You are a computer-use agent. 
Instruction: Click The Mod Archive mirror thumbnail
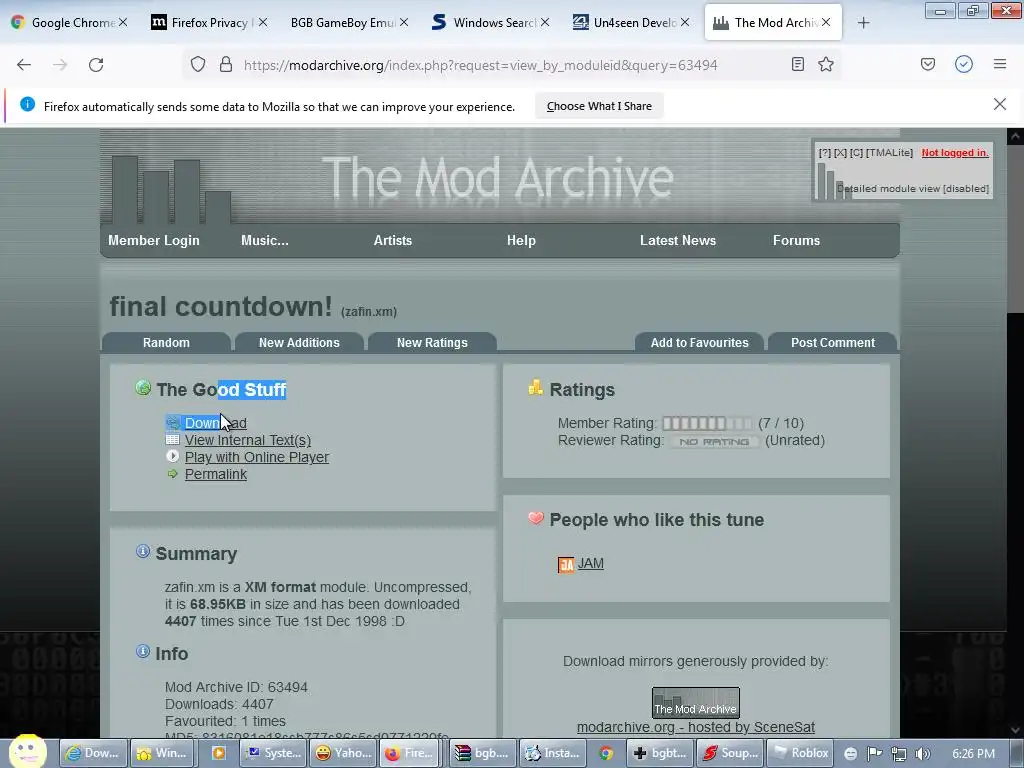[x=696, y=703]
